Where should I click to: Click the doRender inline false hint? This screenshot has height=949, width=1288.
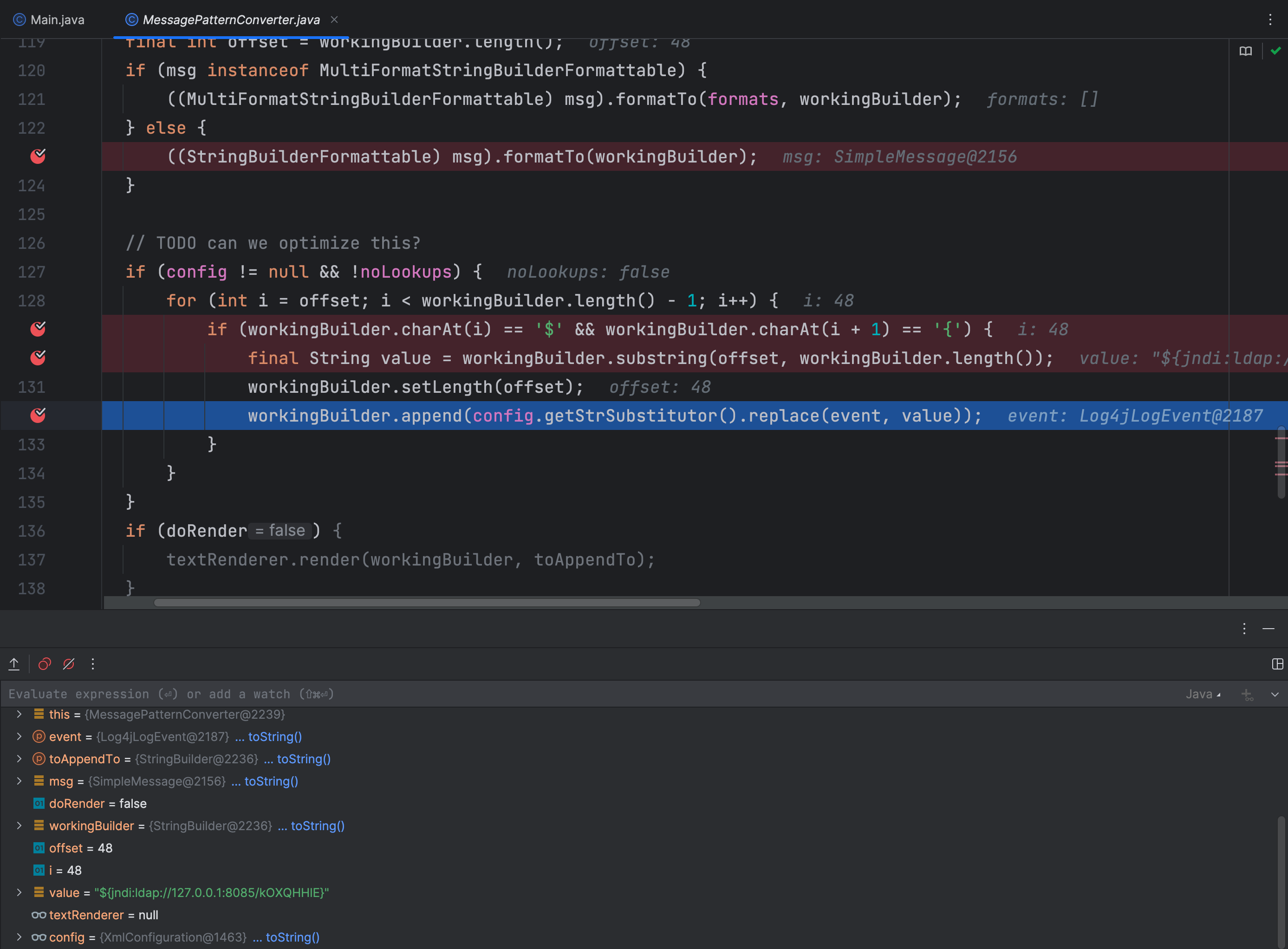pos(280,531)
